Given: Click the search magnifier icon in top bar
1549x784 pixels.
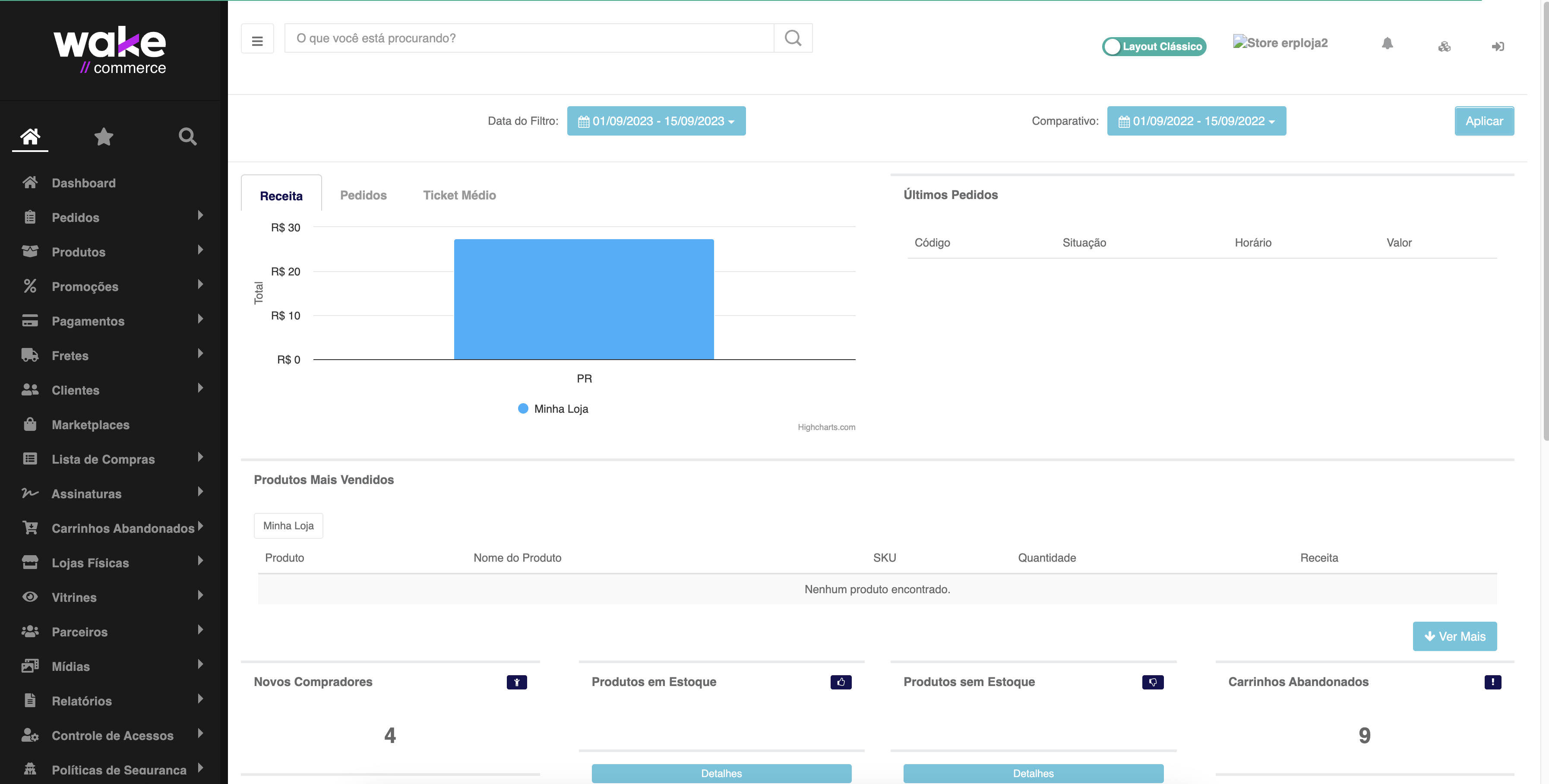Looking at the screenshot, I should [793, 38].
